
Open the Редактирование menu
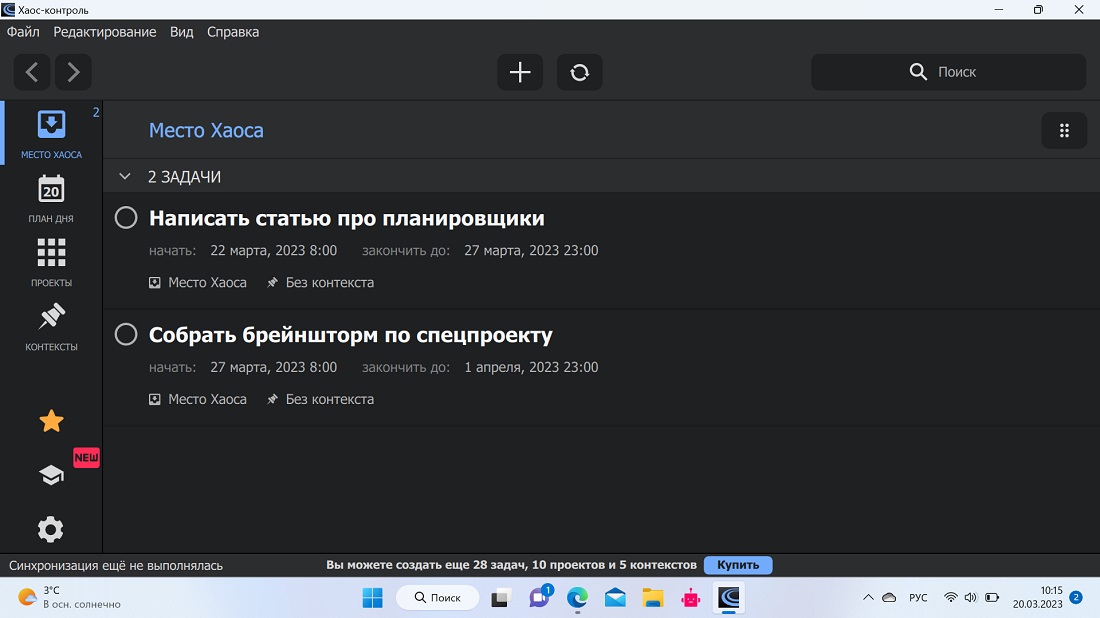[x=105, y=32]
